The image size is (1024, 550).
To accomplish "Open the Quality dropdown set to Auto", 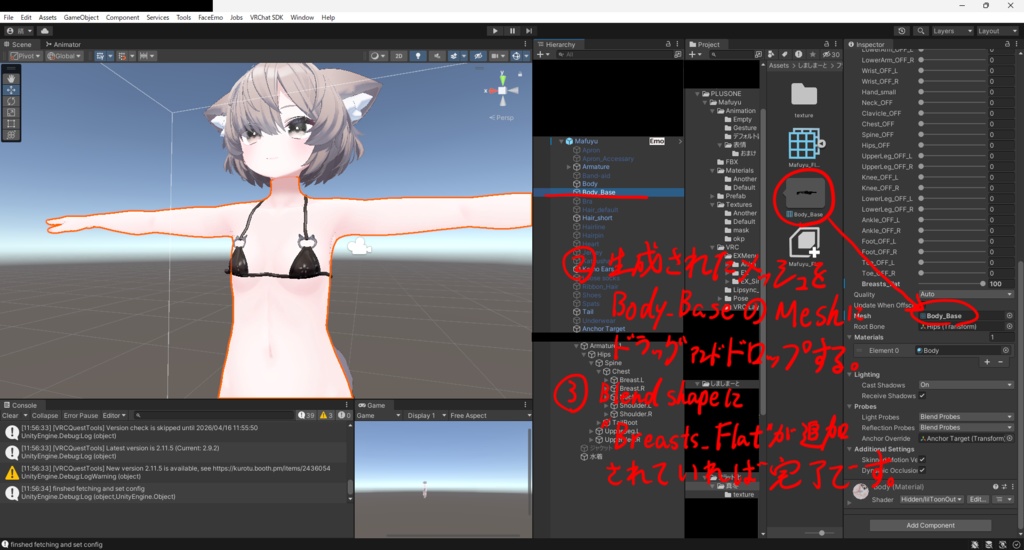I will pyautogui.click(x=966, y=295).
